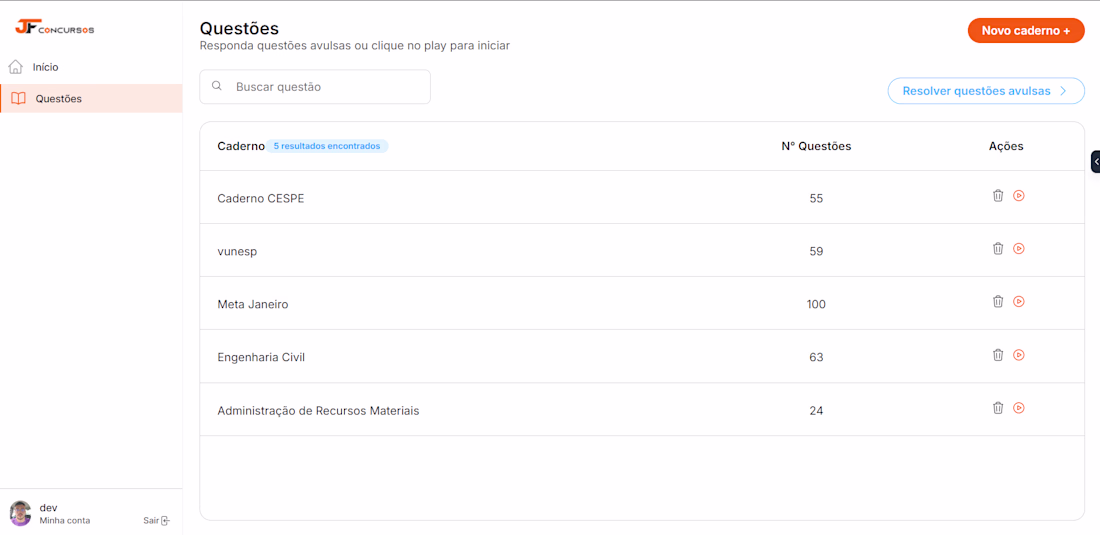Select the Caderno CESPE row name
Viewport: 1100px width, 535px height.
[x=261, y=198]
